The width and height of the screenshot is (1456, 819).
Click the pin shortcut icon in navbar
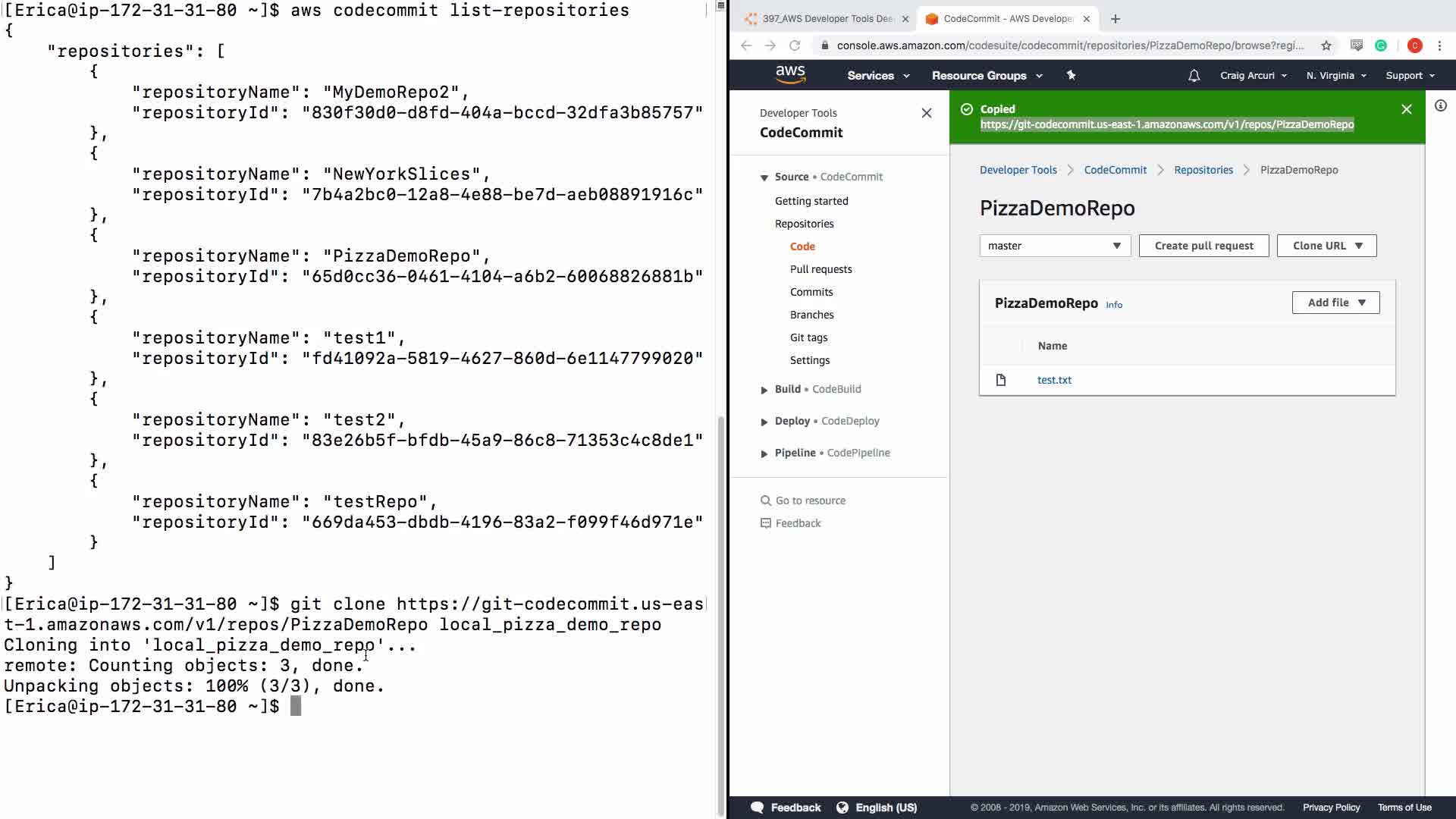pos(1071,75)
